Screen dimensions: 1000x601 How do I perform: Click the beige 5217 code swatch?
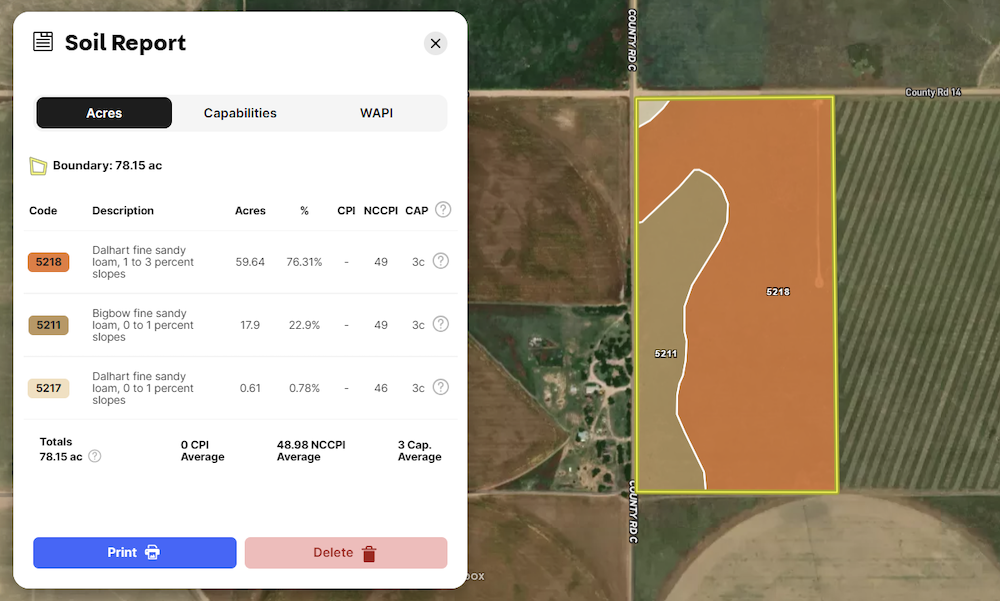coord(48,388)
